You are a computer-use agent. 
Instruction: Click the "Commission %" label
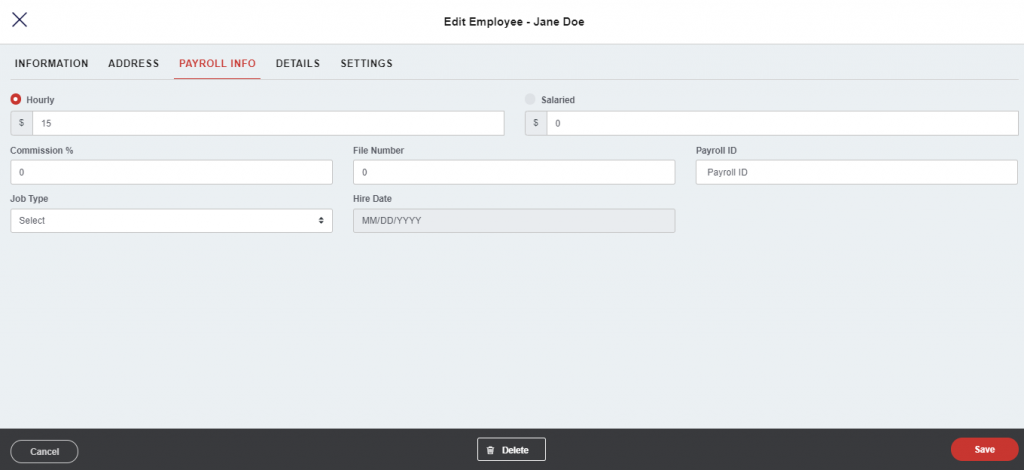coord(42,150)
